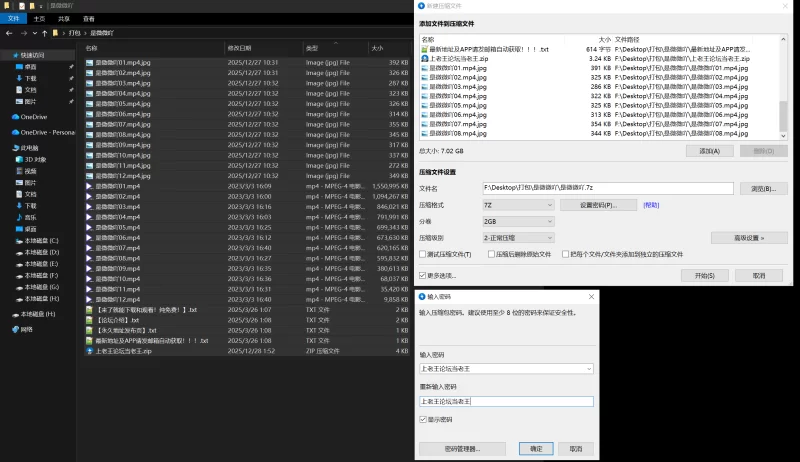800x462 pixels.
Task: Open the 分卷 2GB dropdown
Action: [518, 221]
